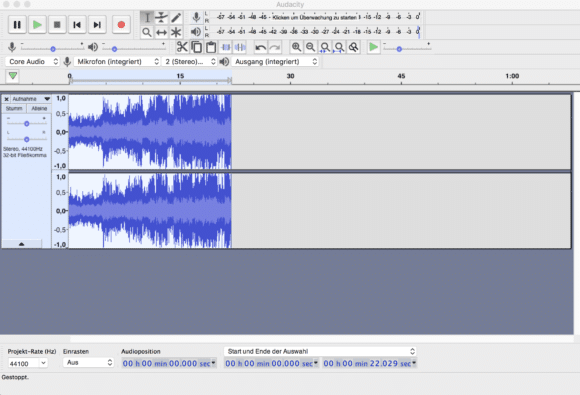Viewport: 580px width, 395px height.
Task: Click the 45 second mark on timeline
Action: (401, 76)
